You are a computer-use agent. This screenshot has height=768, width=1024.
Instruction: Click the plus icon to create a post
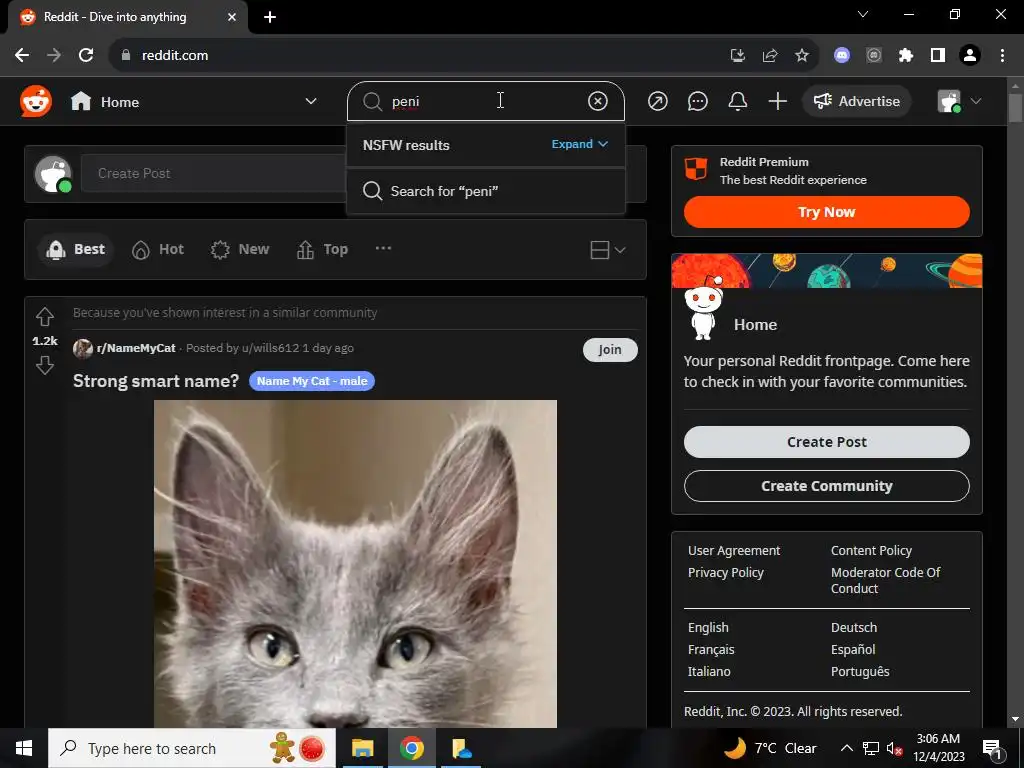coord(778,101)
